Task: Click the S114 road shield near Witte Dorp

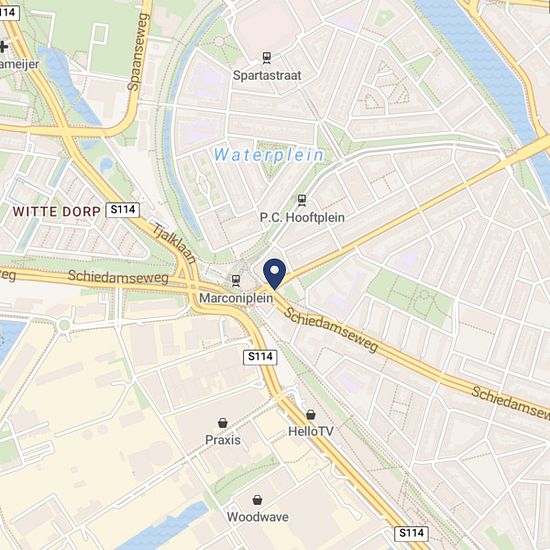Action: [x=123, y=210]
